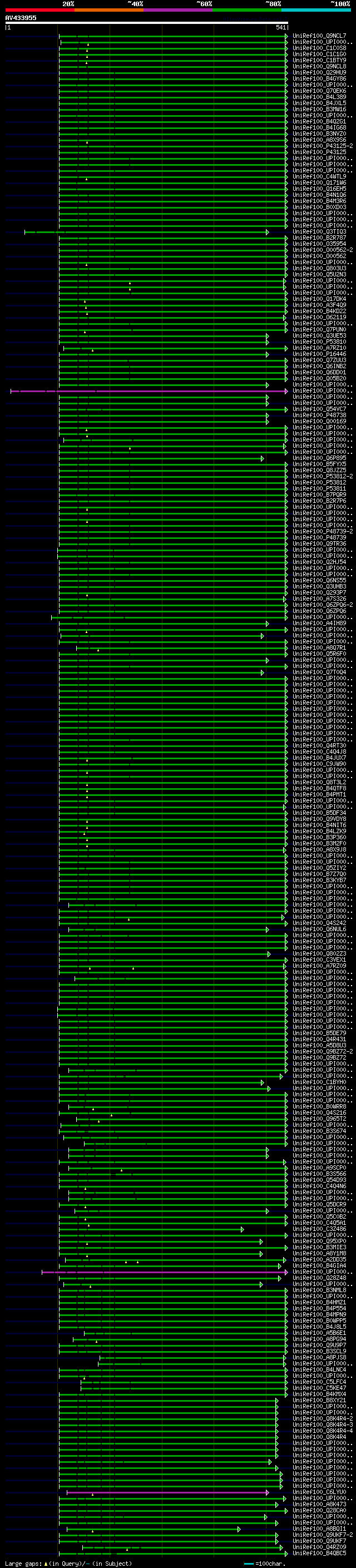Click the orange ~40% identity legend segment
This screenshot has height=1568, width=356.
108,10
